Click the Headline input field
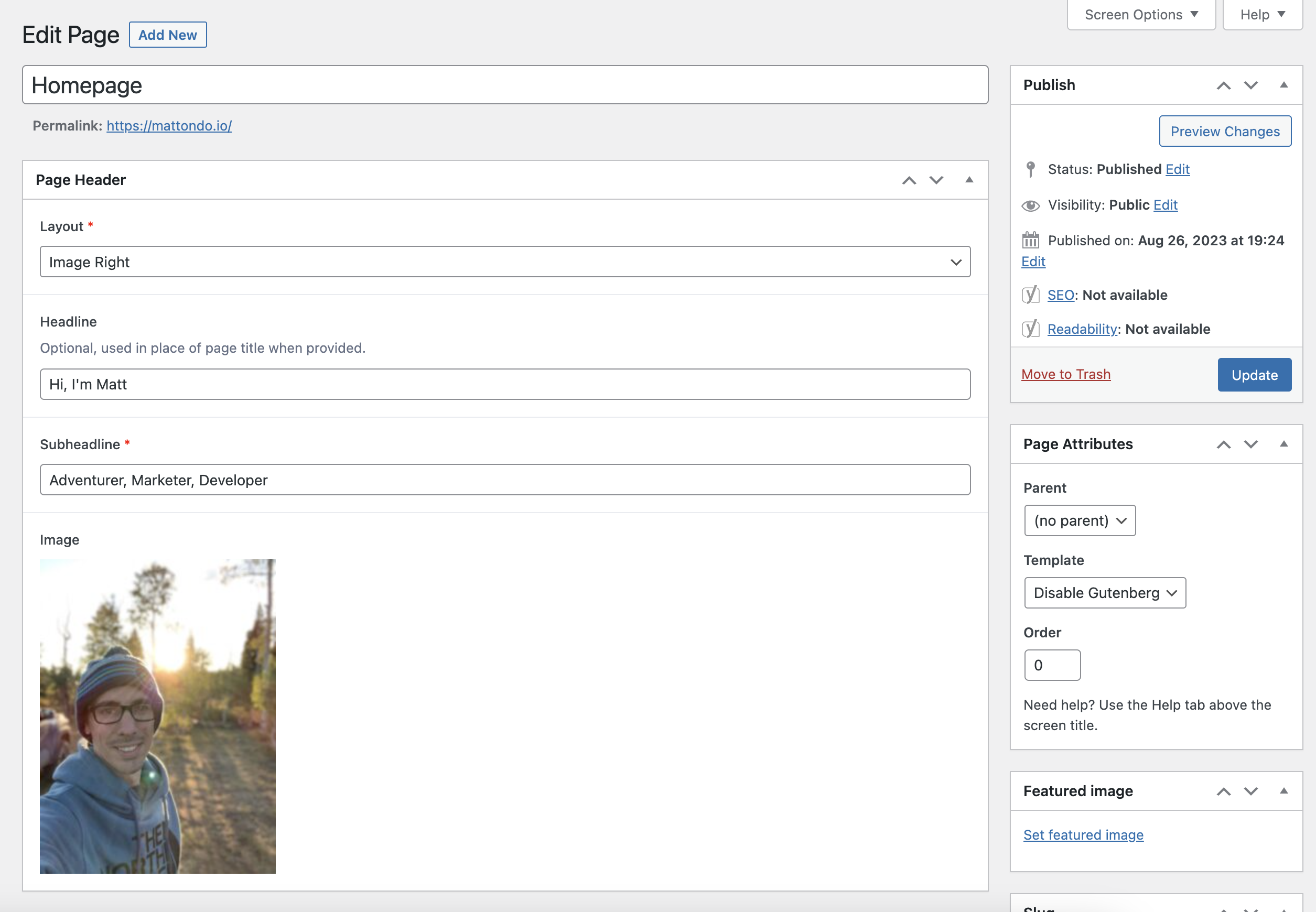1316x912 pixels. 505,383
